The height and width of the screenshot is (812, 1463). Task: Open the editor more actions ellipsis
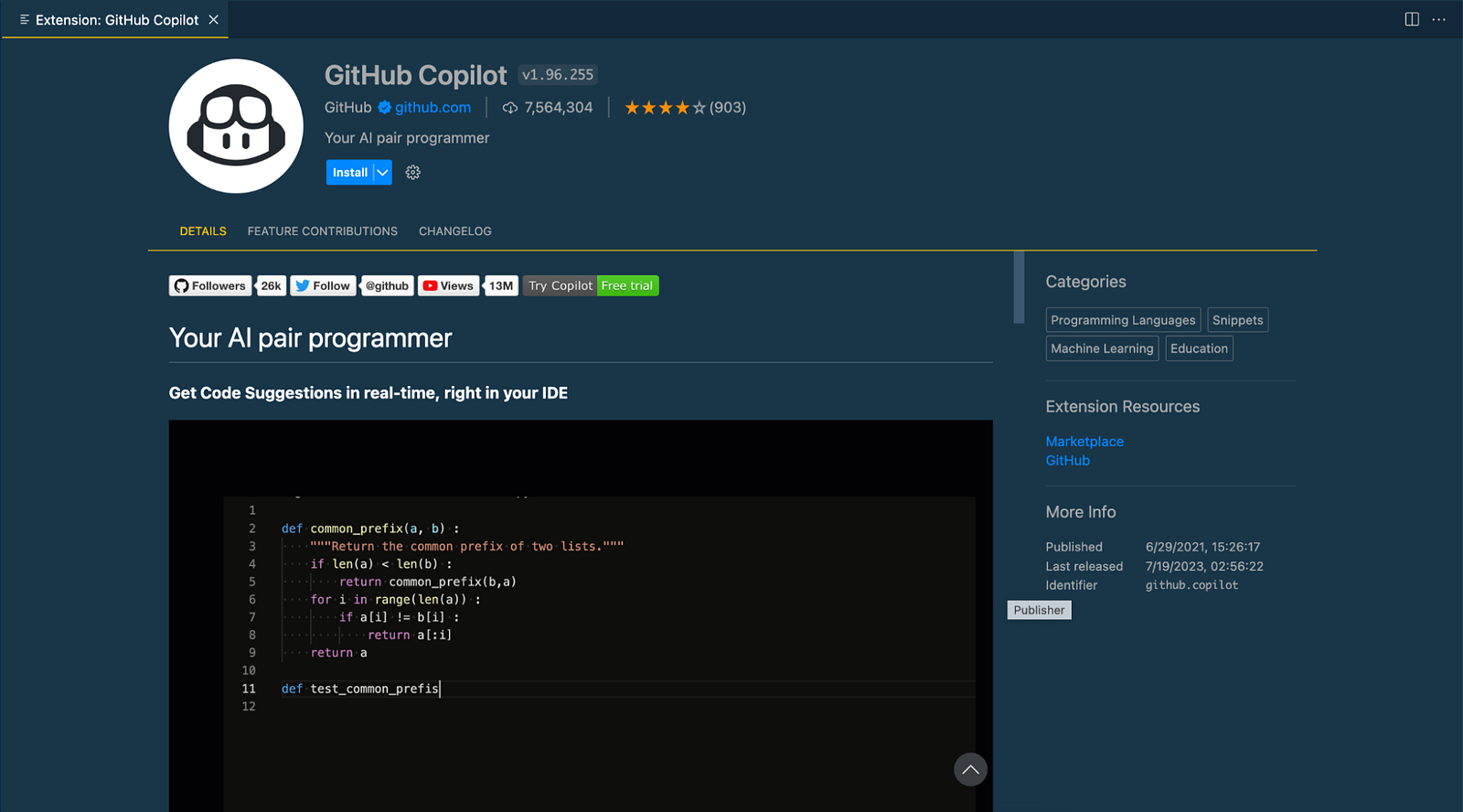(1439, 19)
